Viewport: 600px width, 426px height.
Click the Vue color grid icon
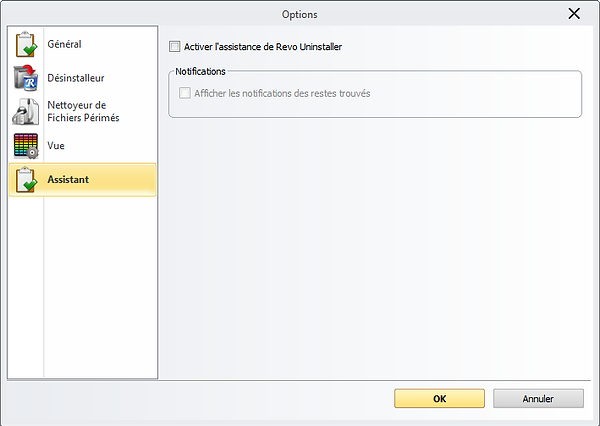pyautogui.click(x=26, y=146)
